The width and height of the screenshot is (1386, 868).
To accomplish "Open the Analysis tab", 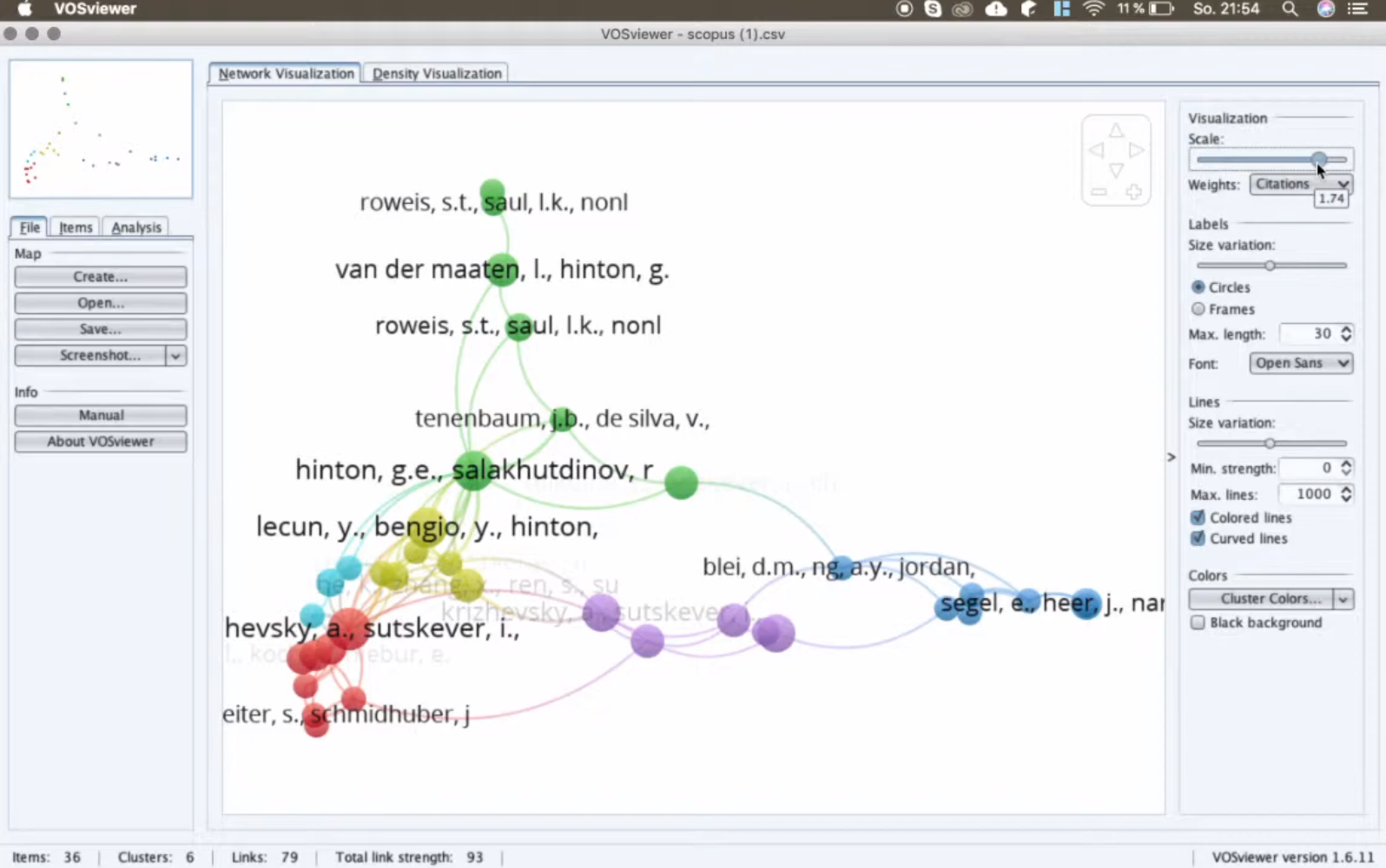I will (136, 227).
